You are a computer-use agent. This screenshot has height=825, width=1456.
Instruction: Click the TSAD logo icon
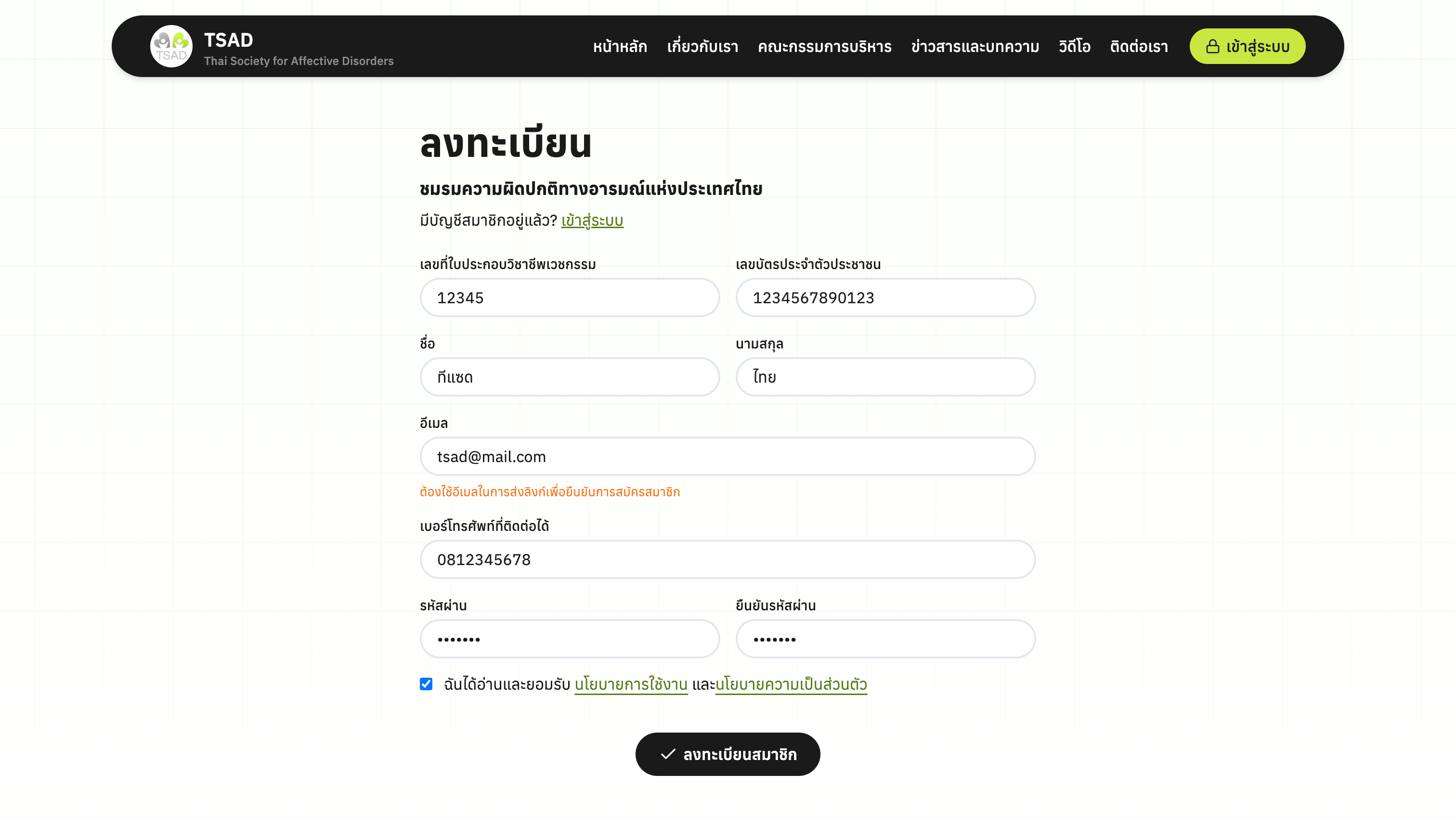(x=171, y=46)
